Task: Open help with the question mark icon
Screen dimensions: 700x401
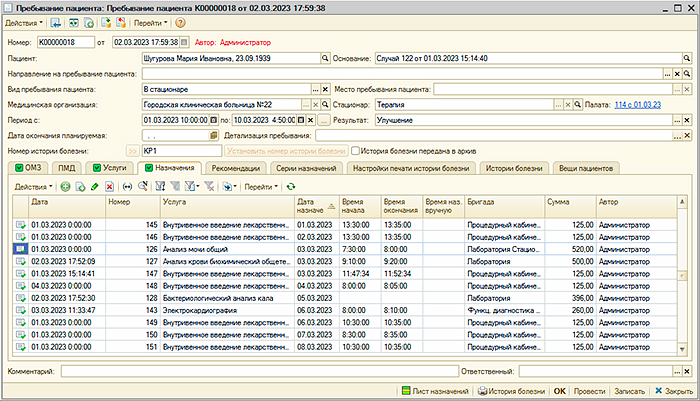Action: [x=181, y=22]
